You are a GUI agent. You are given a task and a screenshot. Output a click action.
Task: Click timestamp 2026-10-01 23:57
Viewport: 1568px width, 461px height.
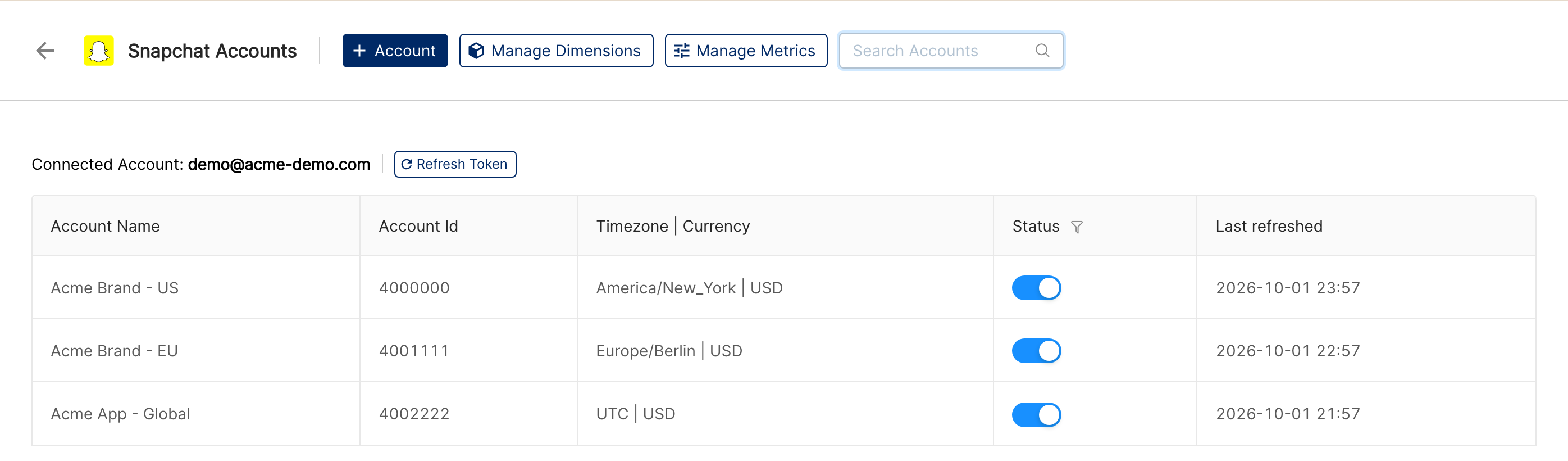[x=1287, y=288]
